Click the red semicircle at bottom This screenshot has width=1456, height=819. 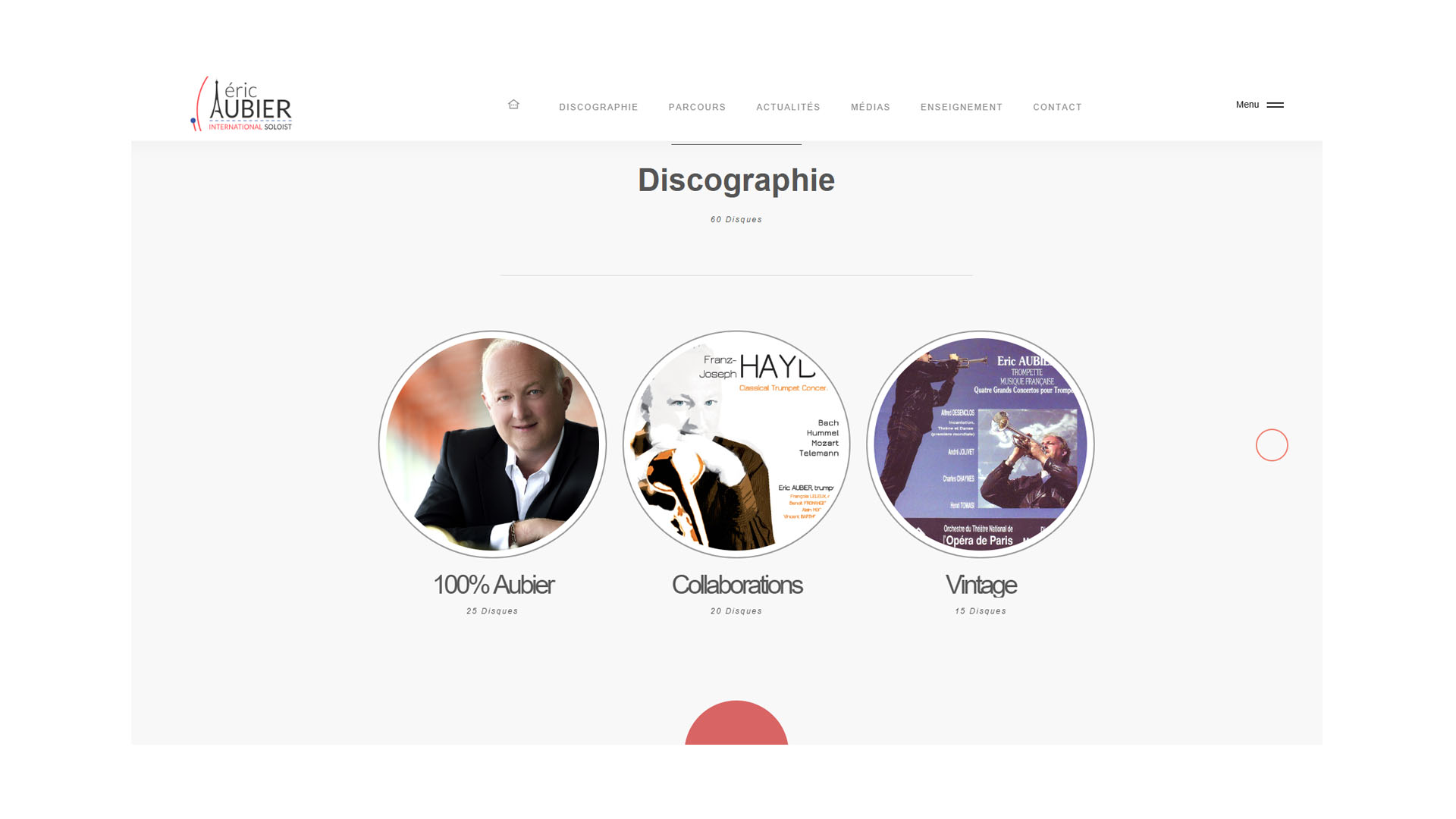(736, 723)
